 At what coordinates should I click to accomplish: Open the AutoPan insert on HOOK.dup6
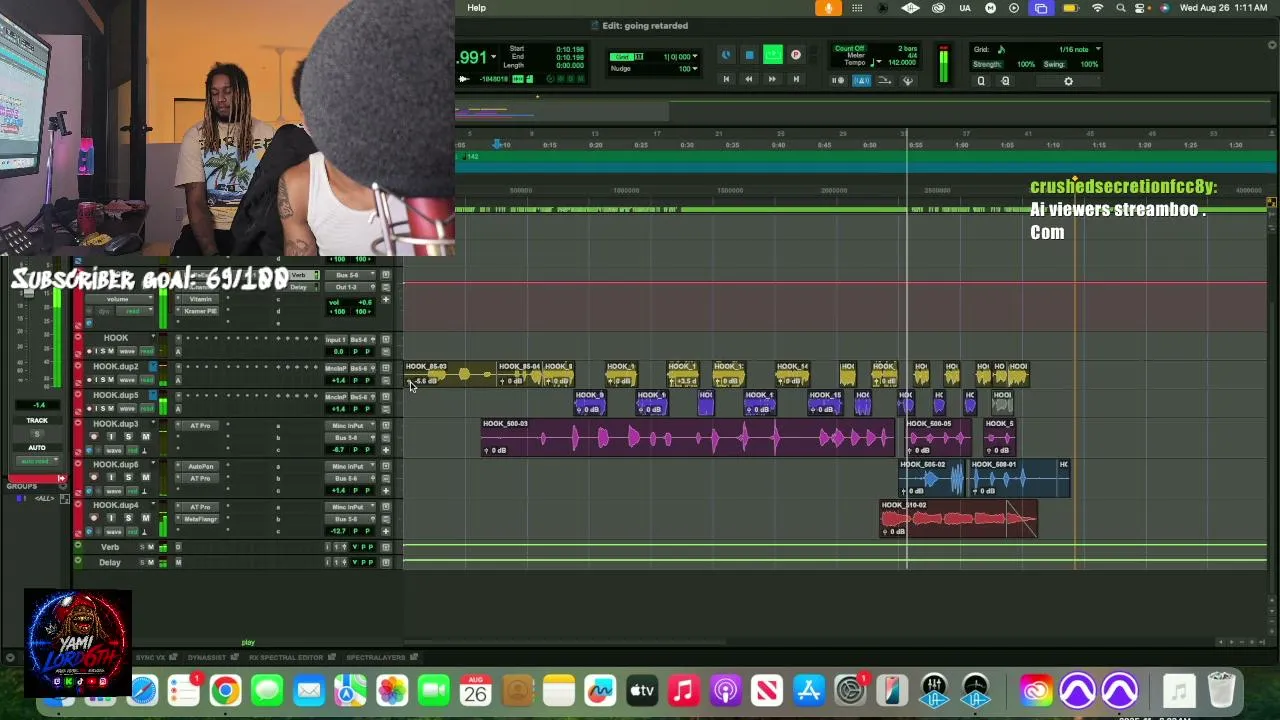pyautogui.click(x=200, y=466)
